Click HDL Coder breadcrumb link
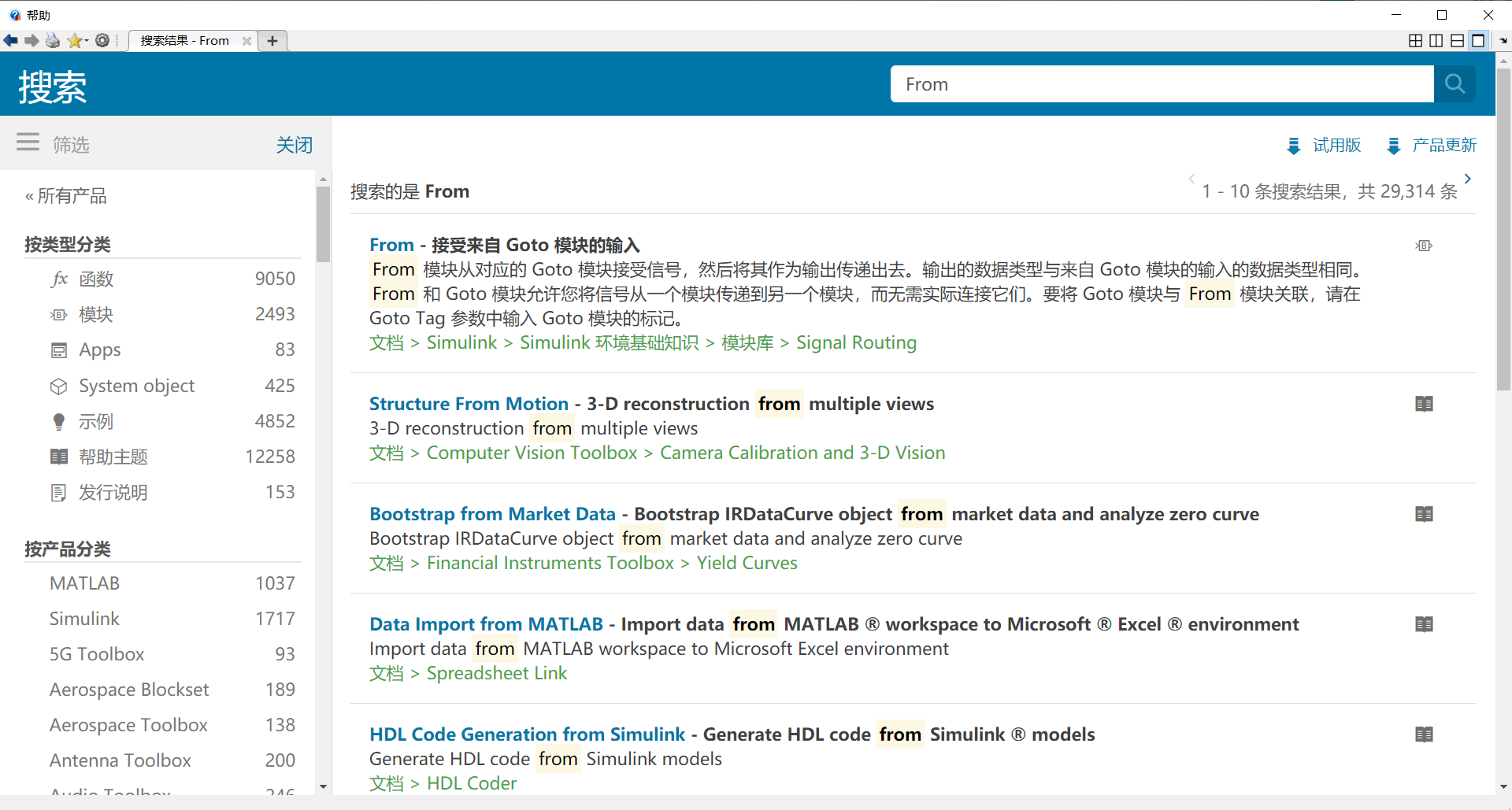Image resolution: width=1512 pixels, height=810 pixels. coord(472,783)
